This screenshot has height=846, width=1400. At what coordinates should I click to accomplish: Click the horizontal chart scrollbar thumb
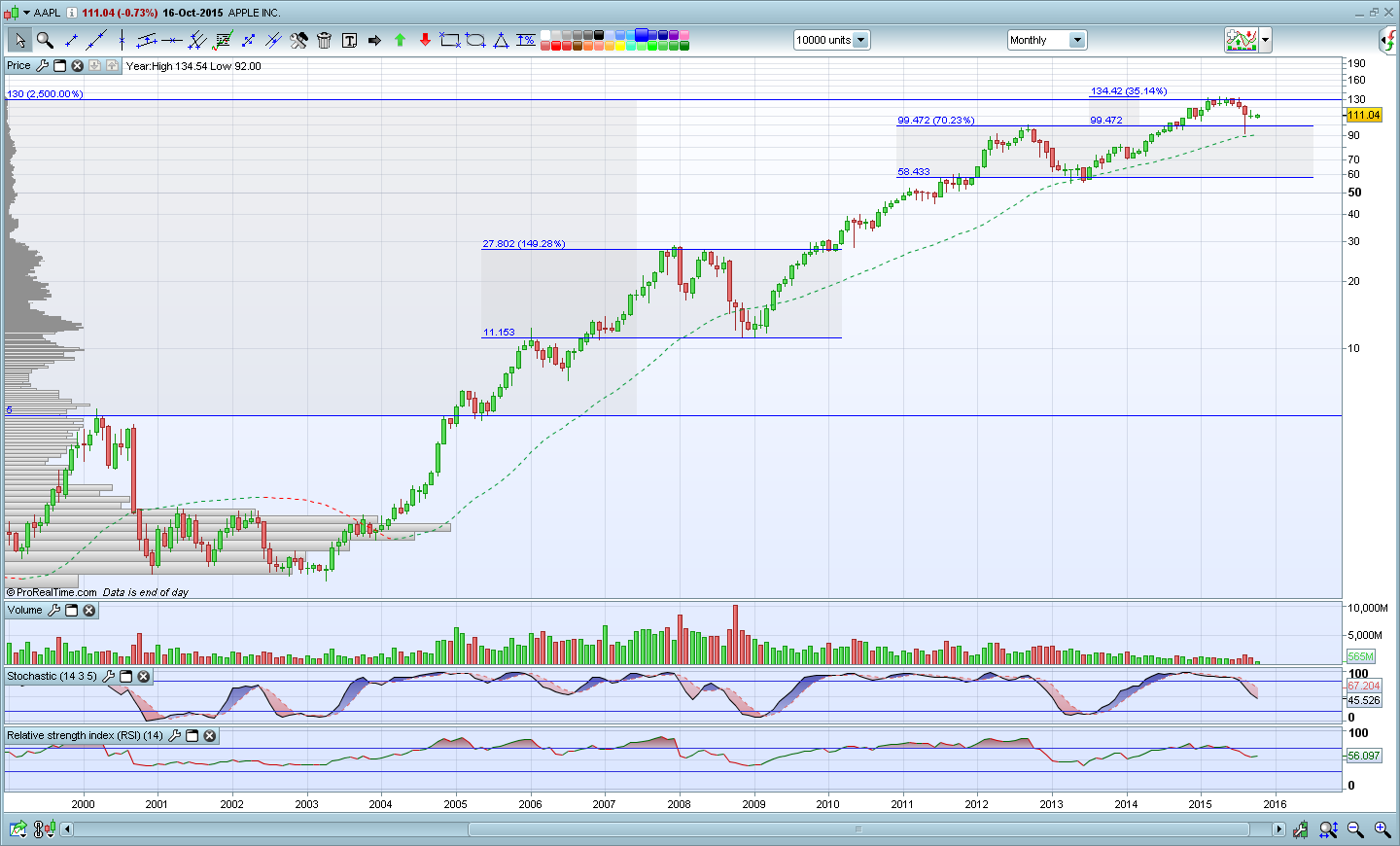(858, 829)
